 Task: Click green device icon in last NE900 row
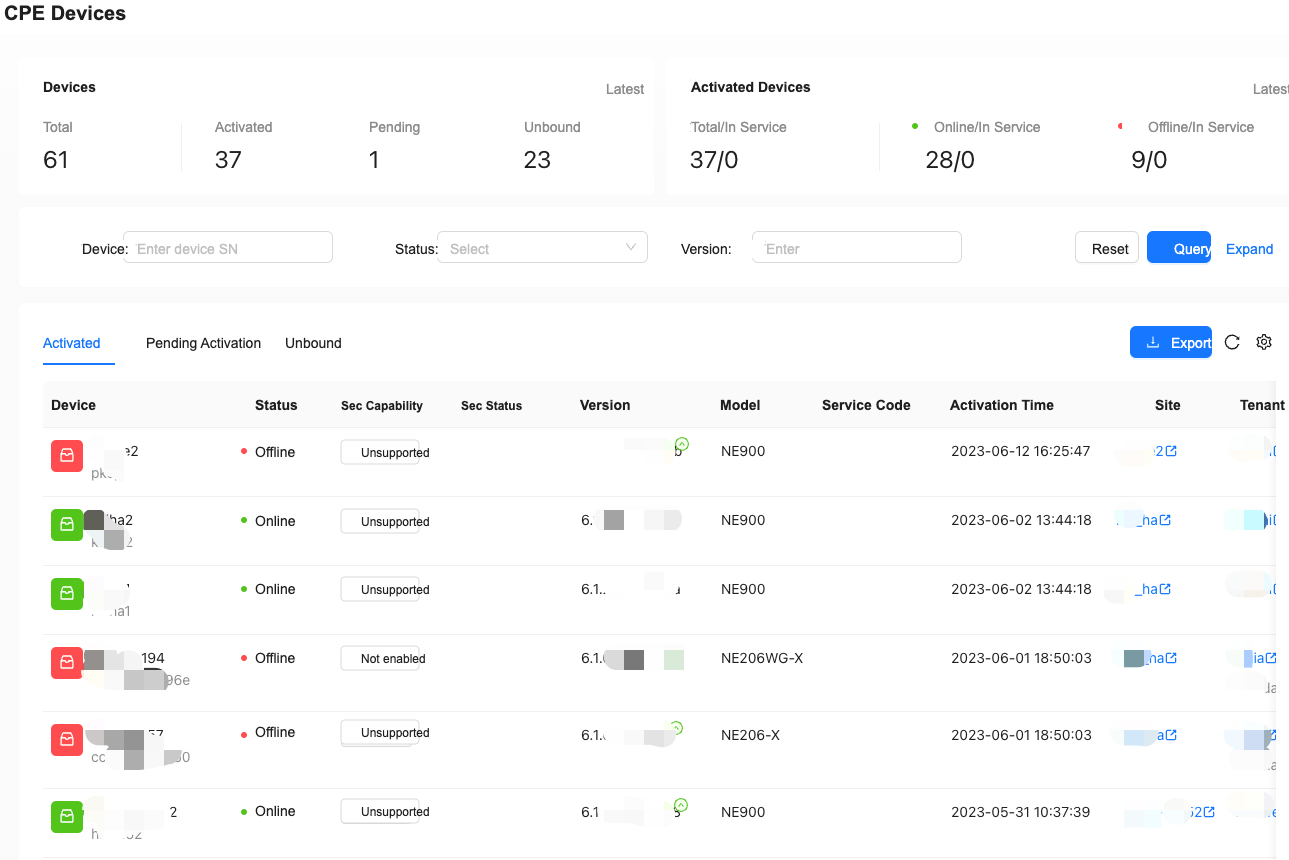point(67,817)
